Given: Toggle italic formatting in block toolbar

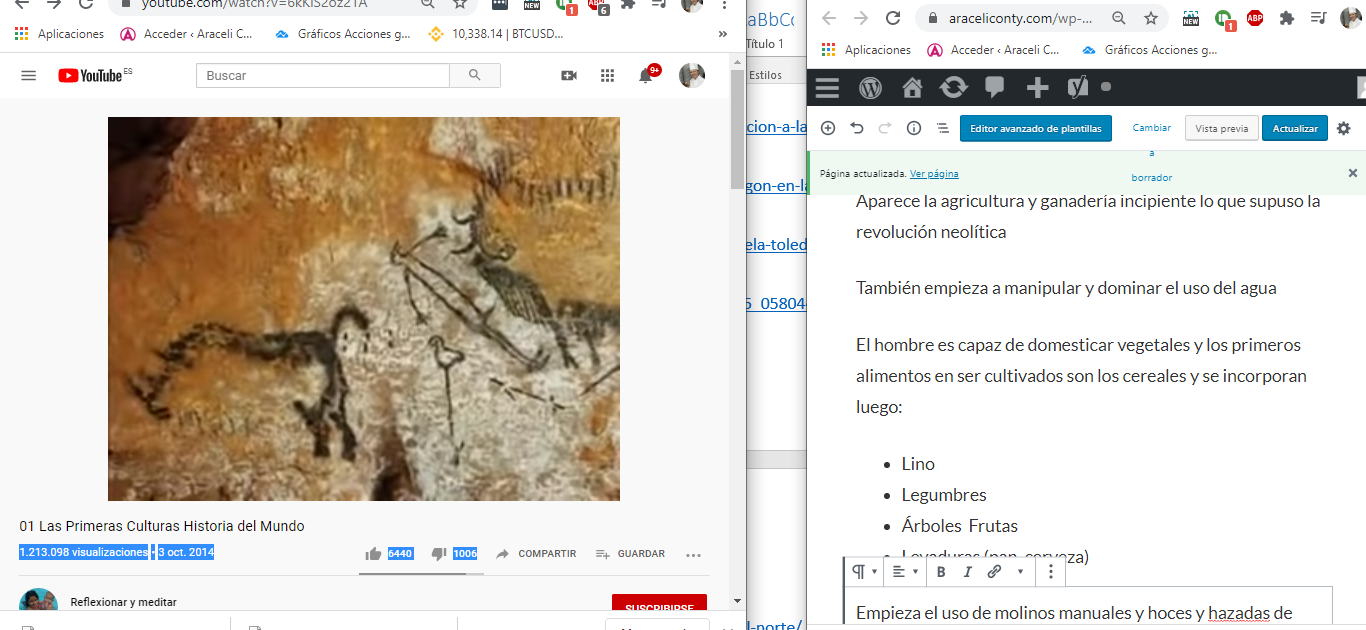Looking at the screenshot, I should [x=967, y=572].
